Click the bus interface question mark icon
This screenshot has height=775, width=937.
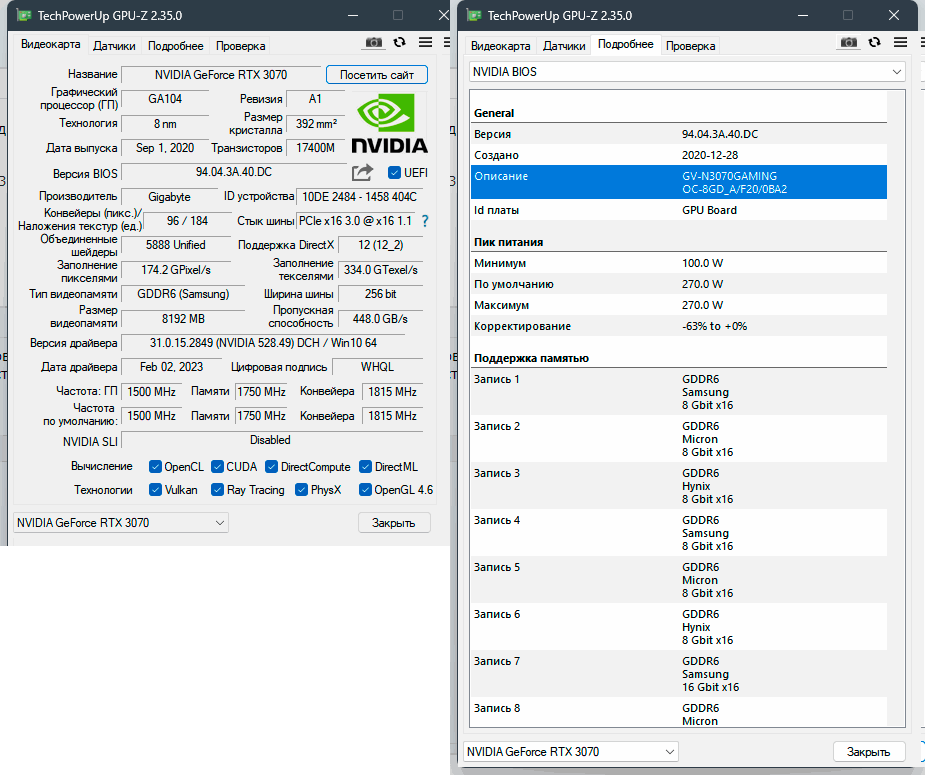[x=425, y=221]
